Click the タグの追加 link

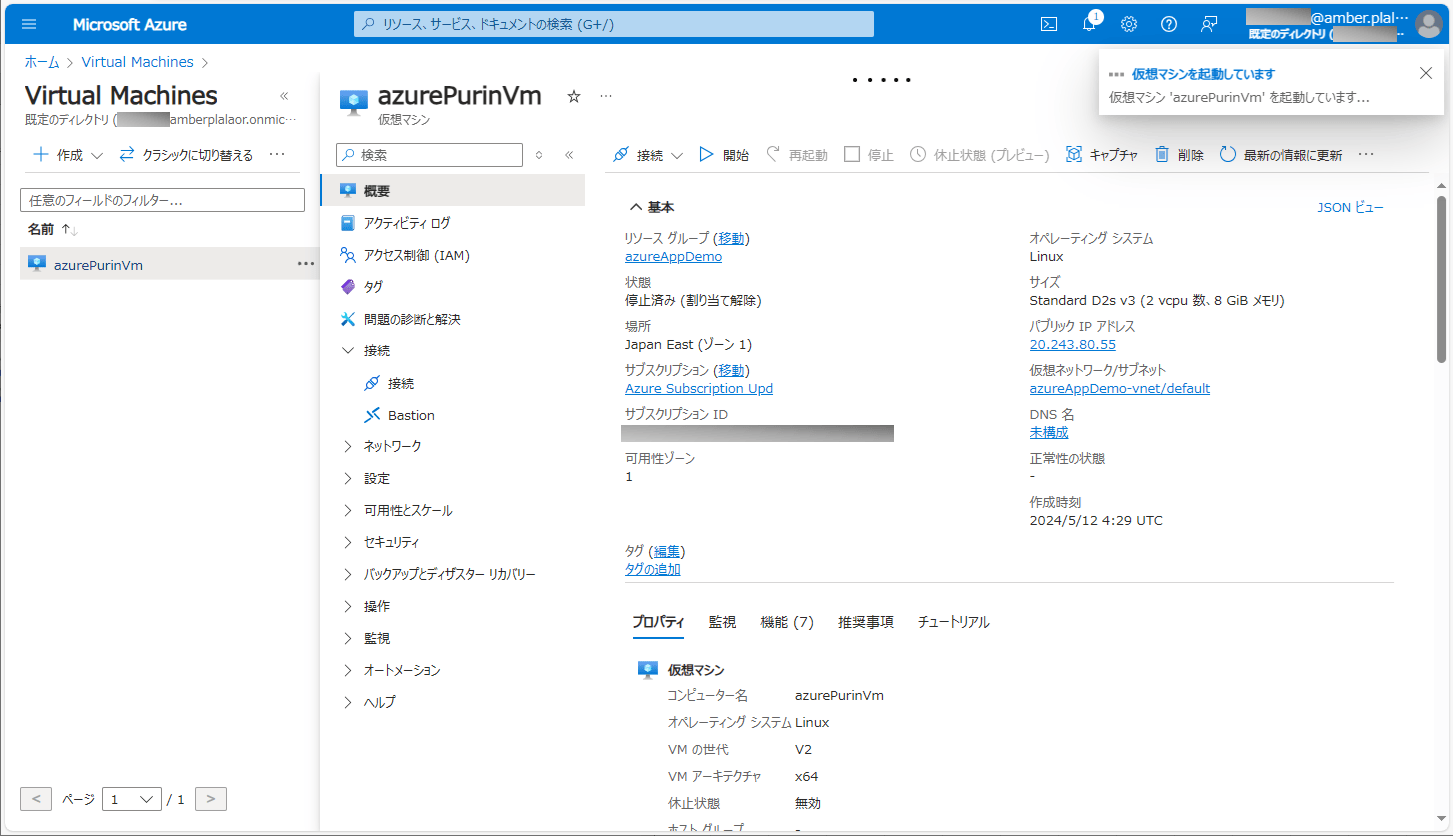tap(653, 569)
